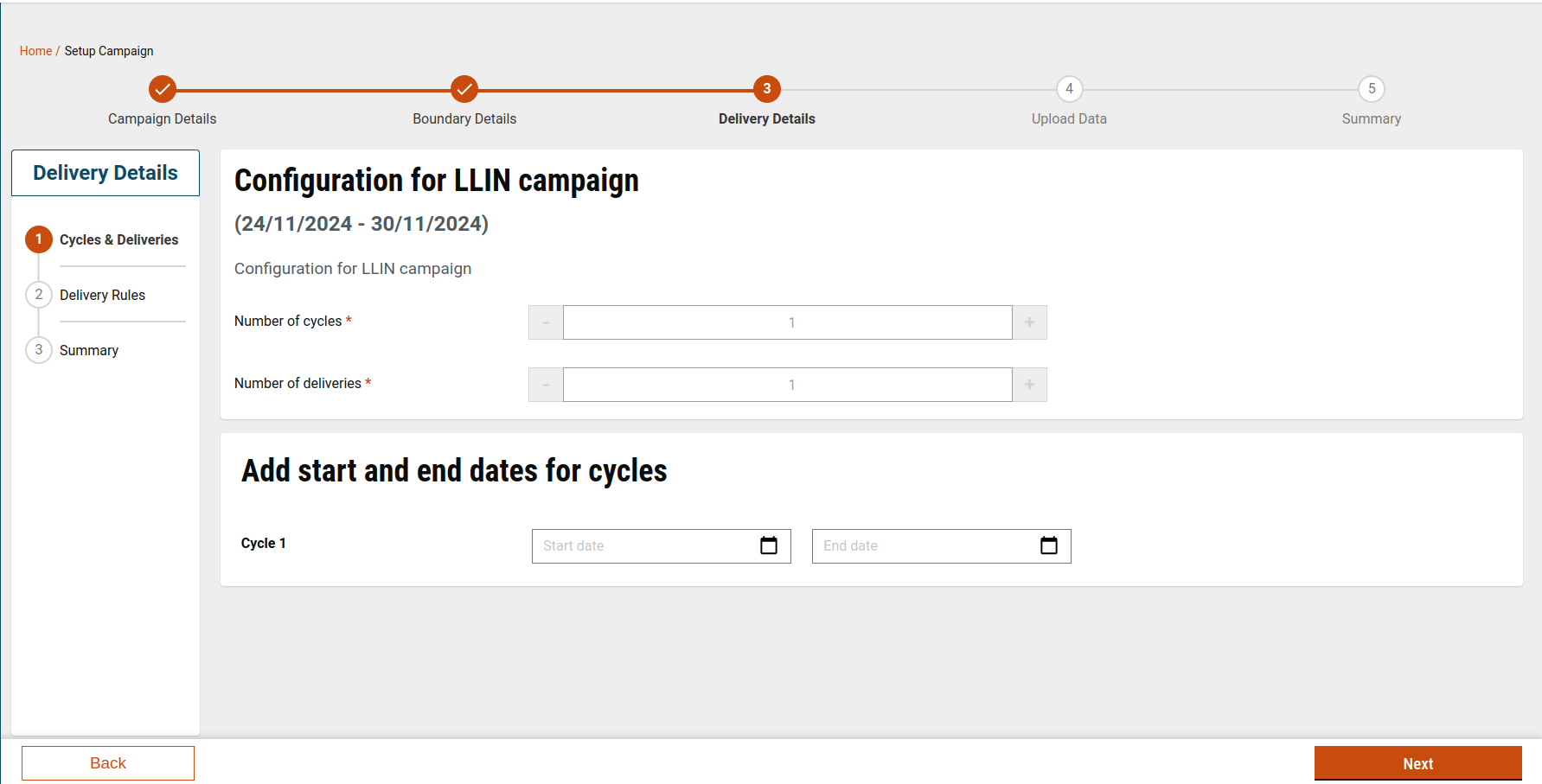Increase the number of cycles
1542x784 pixels.
(x=1029, y=322)
